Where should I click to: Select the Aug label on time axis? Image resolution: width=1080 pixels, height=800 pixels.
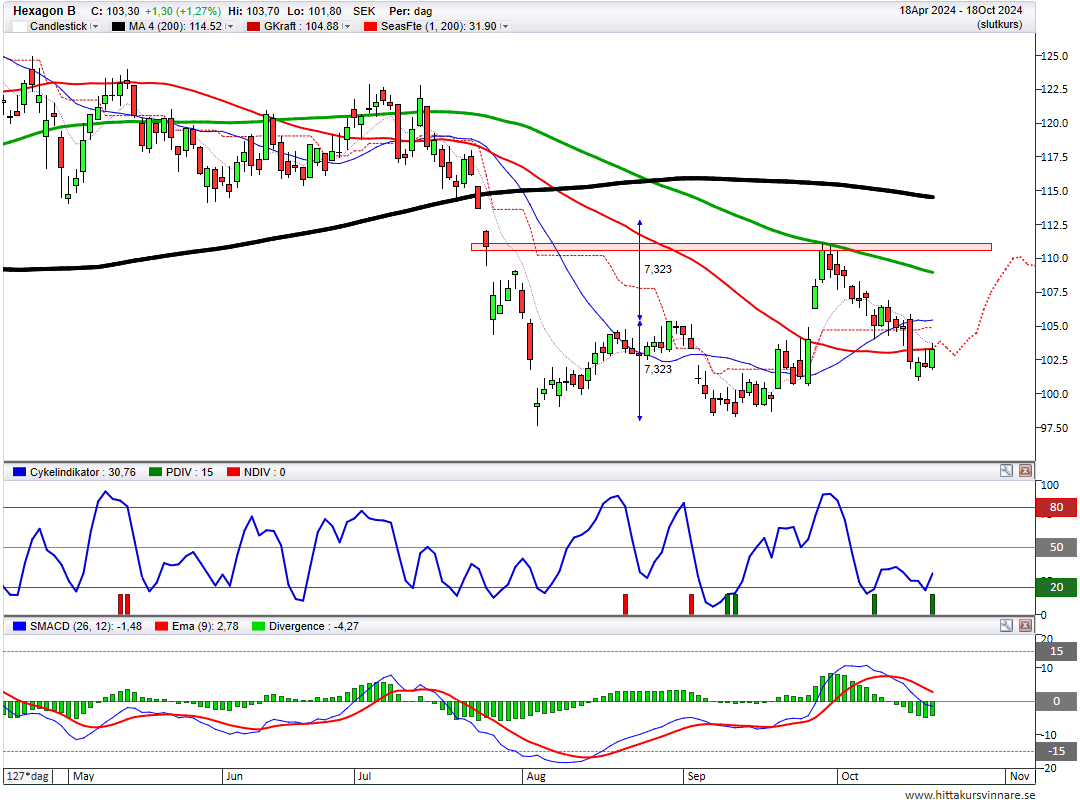click(x=536, y=777)
